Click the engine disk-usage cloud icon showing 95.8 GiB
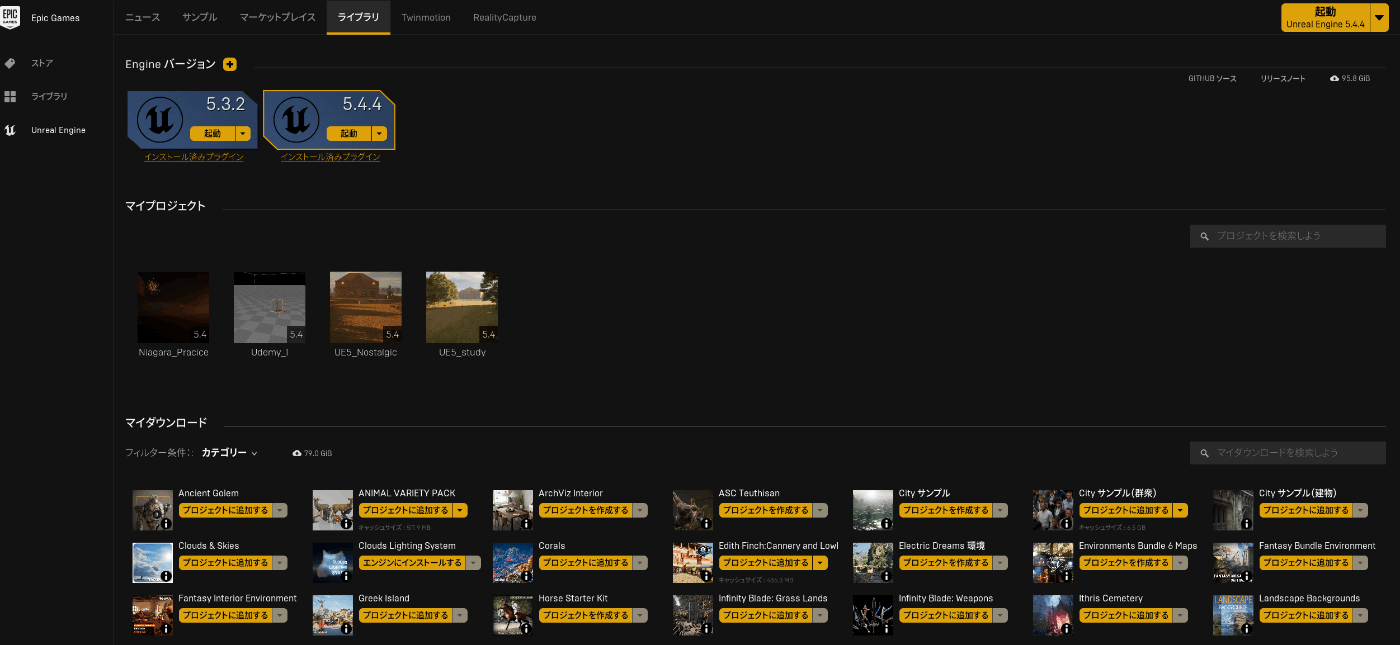1400x645 pixels. pyautogui.click(x=1335, y=78)
